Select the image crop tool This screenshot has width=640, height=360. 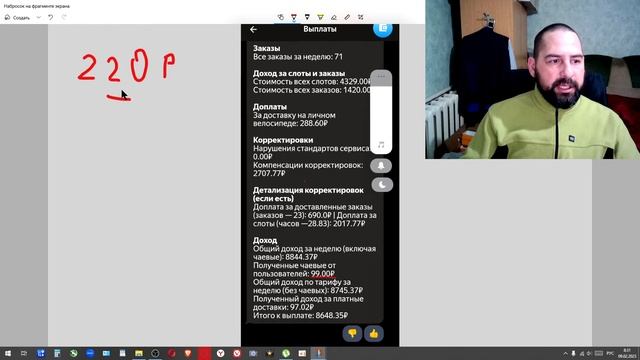(360, 17)
